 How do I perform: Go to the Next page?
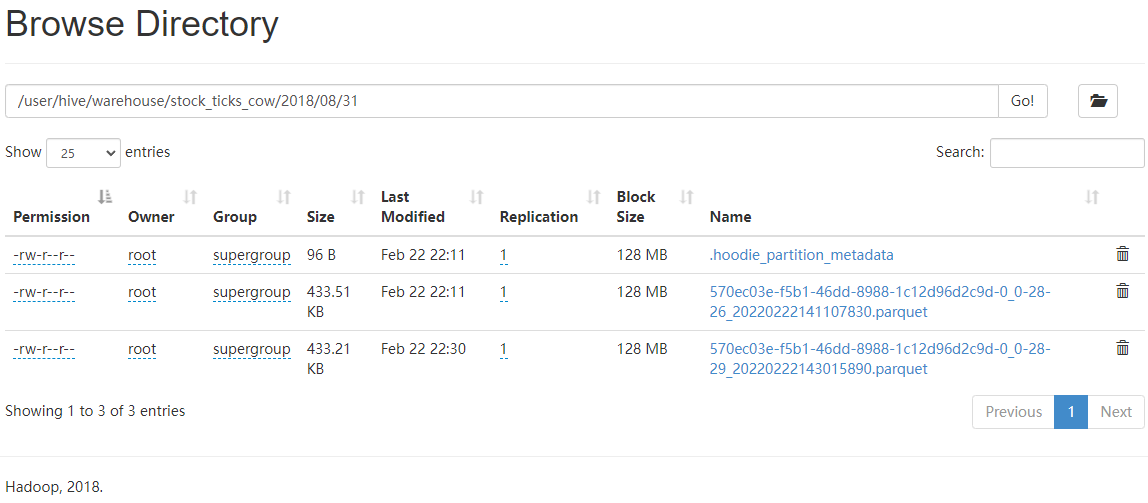1116,412
